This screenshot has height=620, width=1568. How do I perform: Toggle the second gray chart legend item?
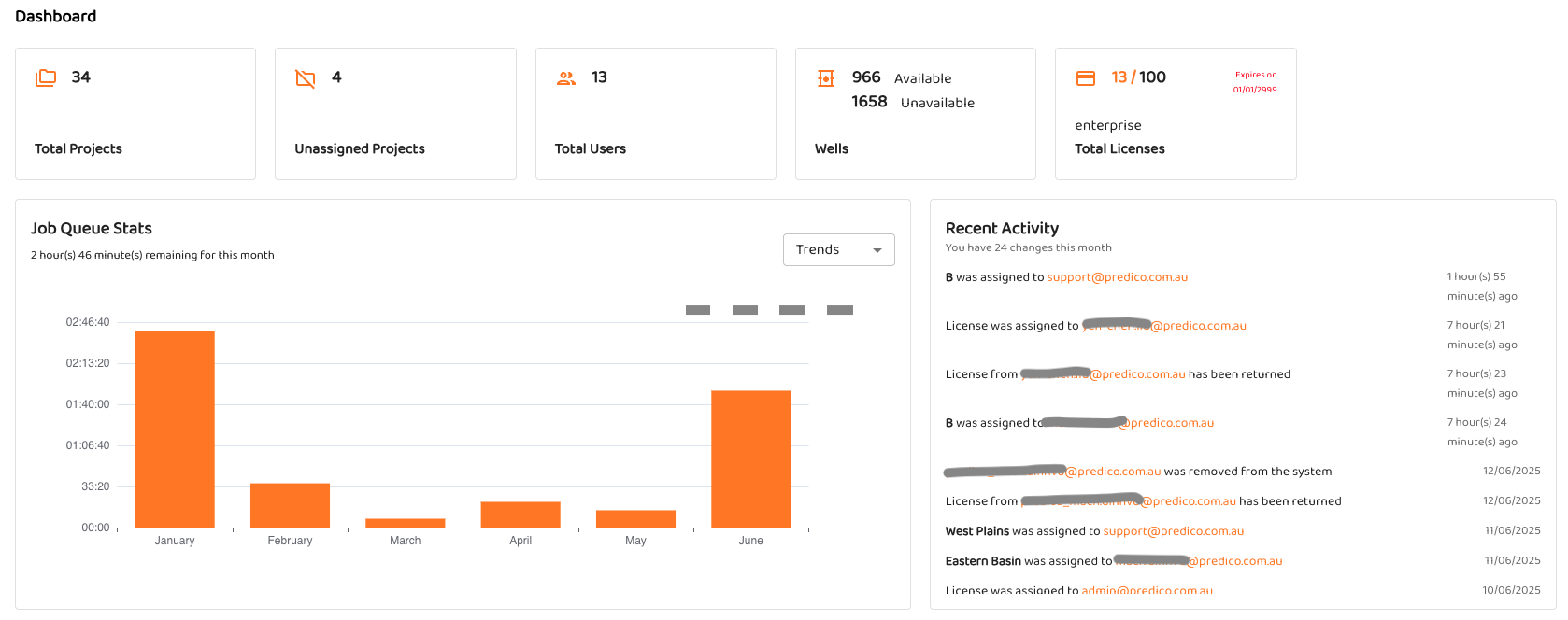[x=745, y=310]
